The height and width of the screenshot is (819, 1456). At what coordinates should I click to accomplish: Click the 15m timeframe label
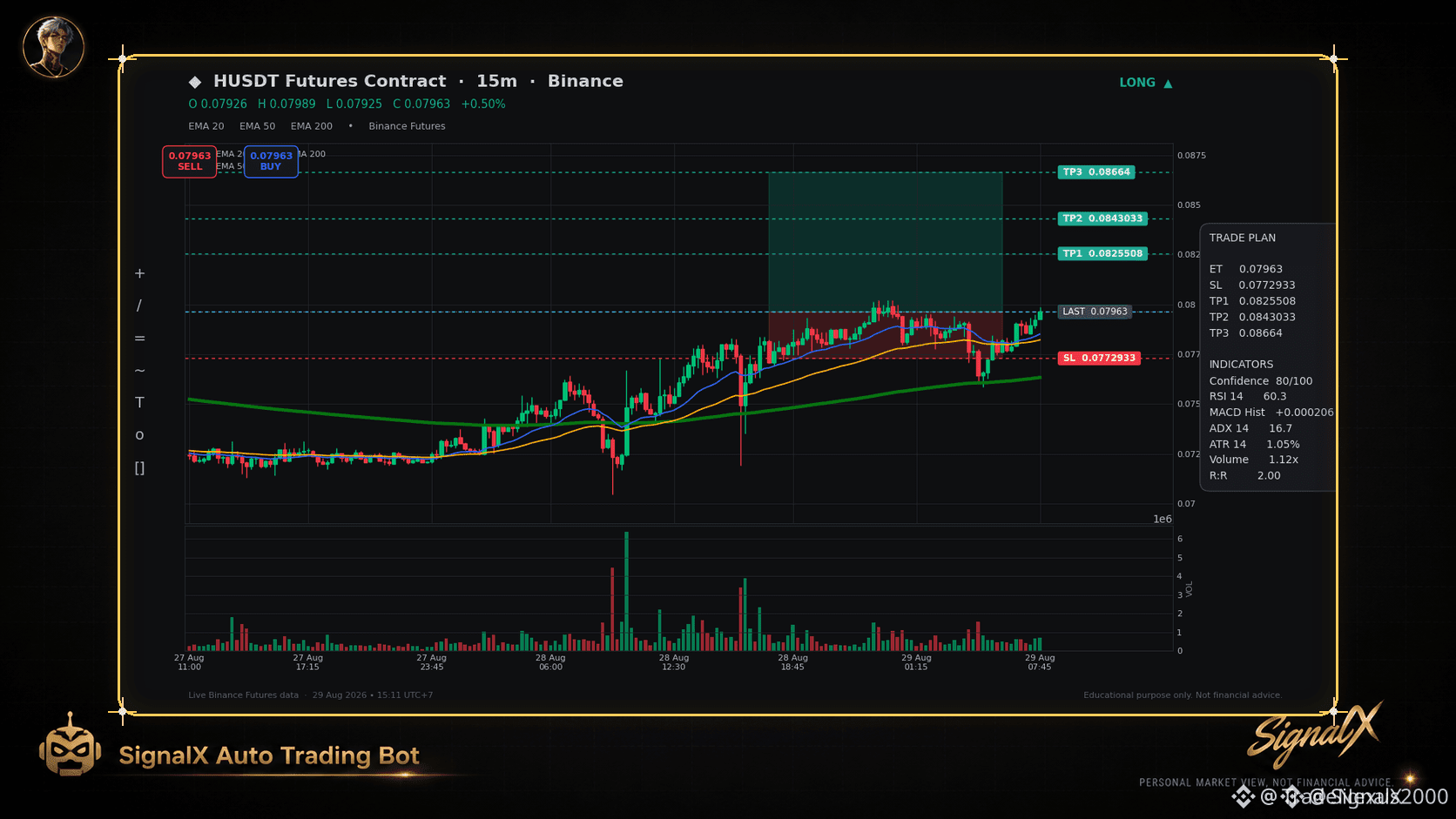tap(496, 81)
